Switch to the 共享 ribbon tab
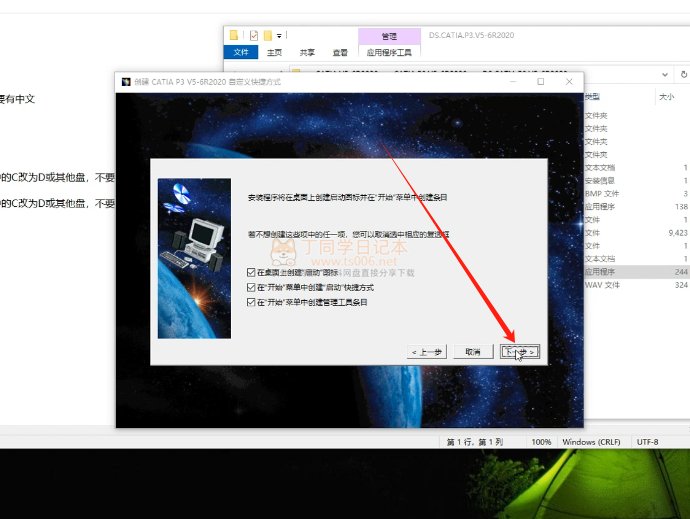 (x=307, y=52)
